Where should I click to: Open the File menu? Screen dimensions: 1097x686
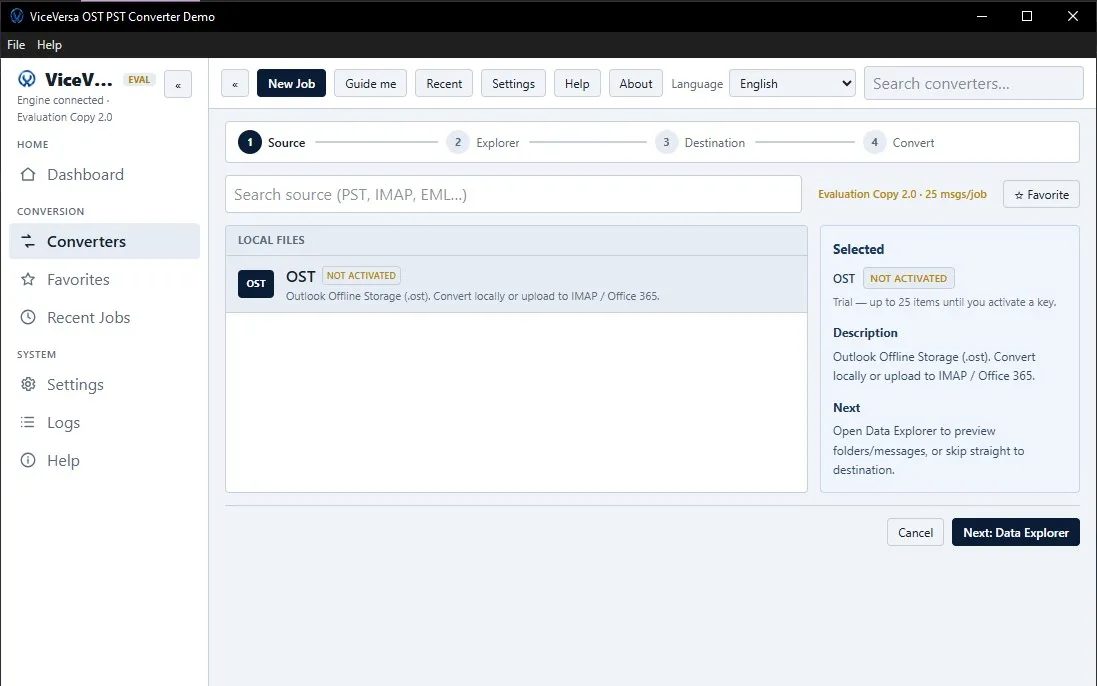click(x=16, y=45)
